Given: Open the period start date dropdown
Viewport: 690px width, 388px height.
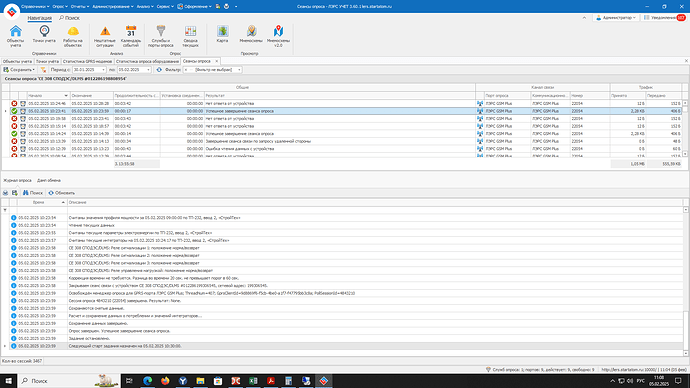Looking at the screenshot, I should pyautogui.click(x=103, y=70).
